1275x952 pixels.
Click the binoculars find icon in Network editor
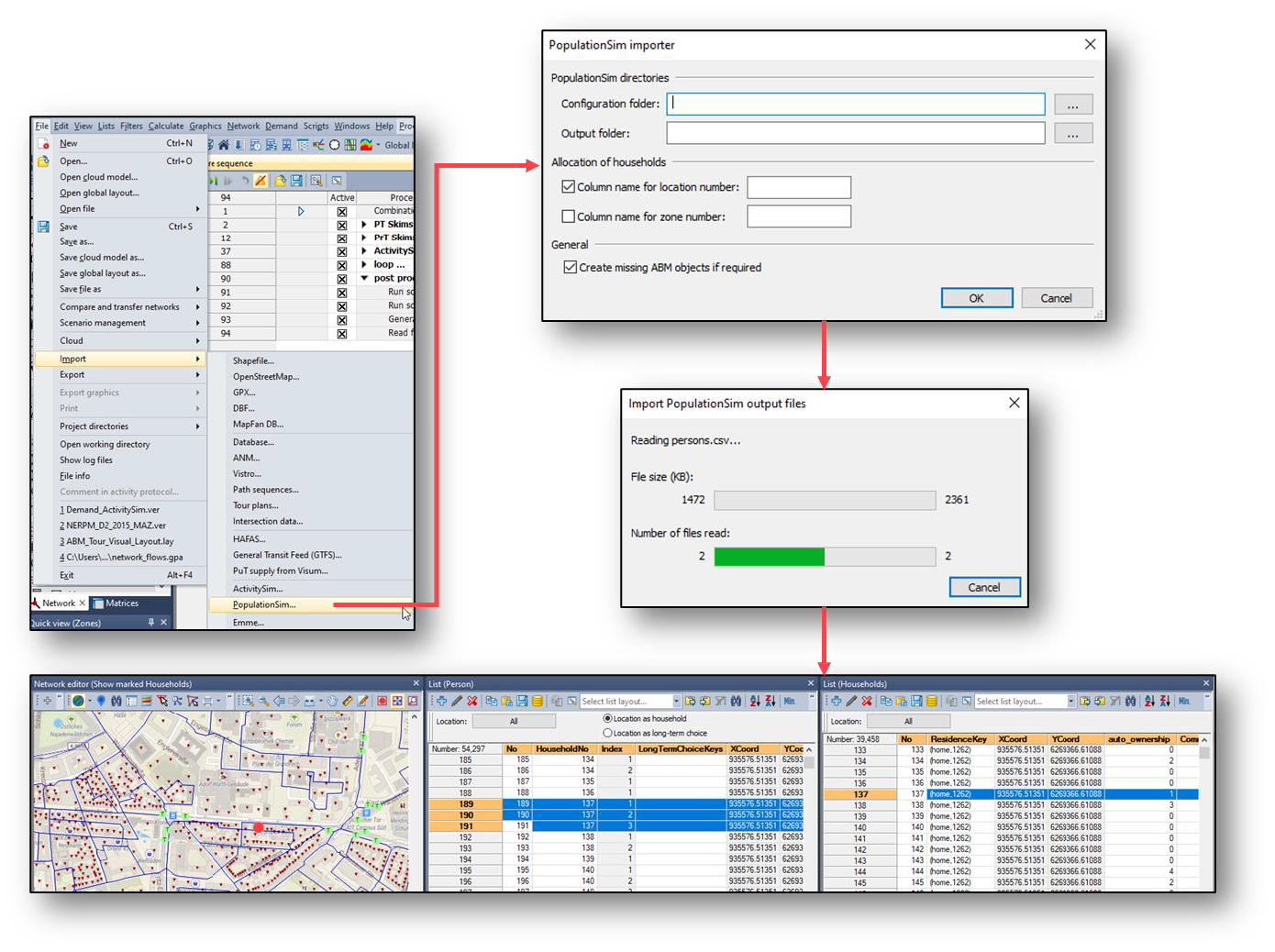pyautogui.click(x=116, y=701)
